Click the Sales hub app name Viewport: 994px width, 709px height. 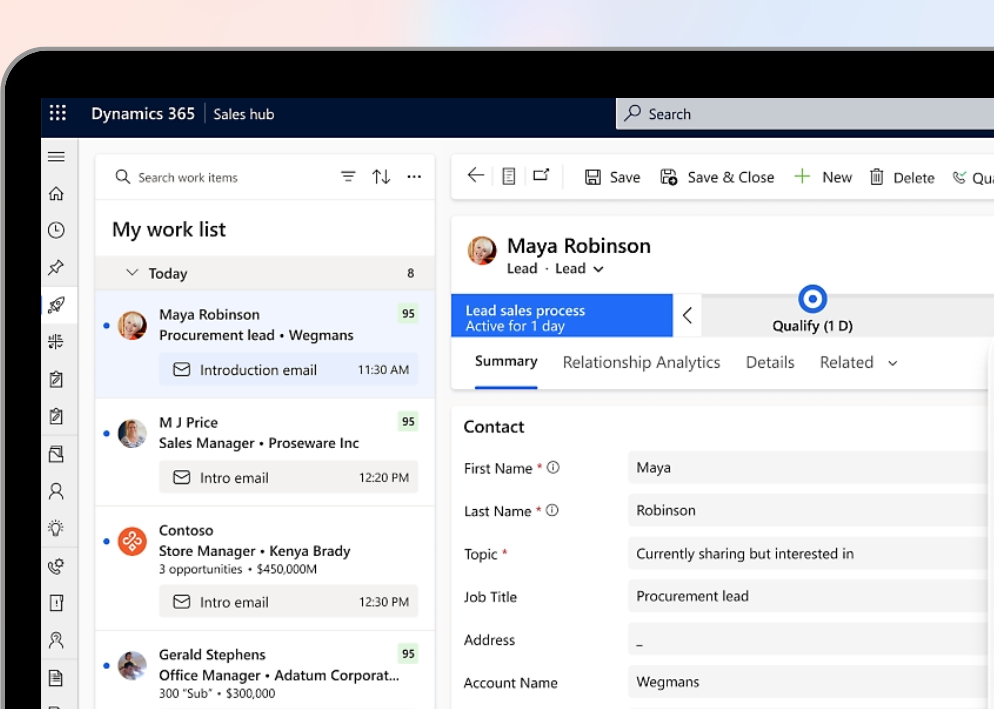pos(243,114)
